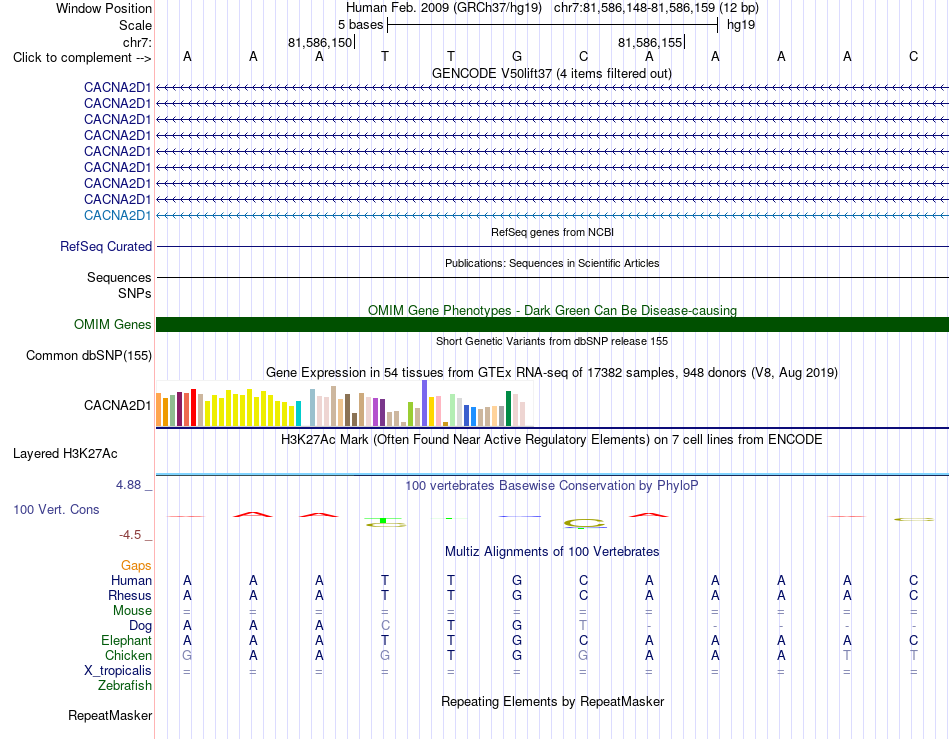This screenshot has width=950, height=739.
Task: Click the 81,586,150 ruler position
Action: [x=320, y=42]
